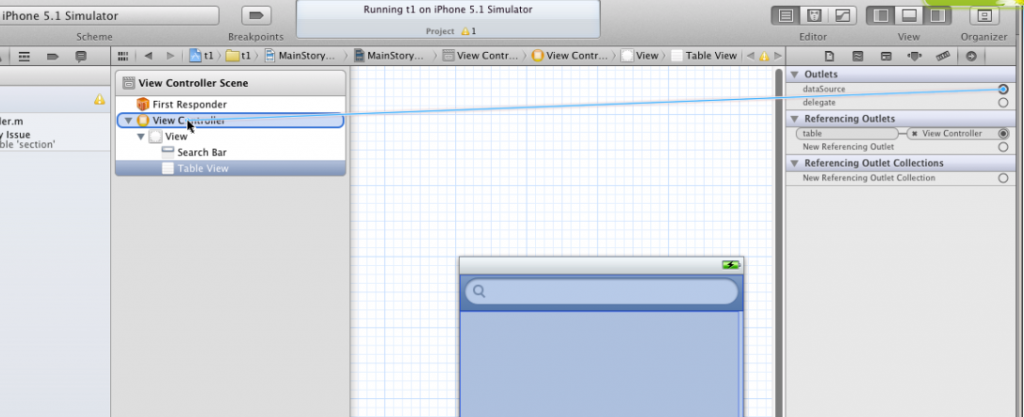1024x417 pixels.
Task: Toggle the Breakpoints button in the toolbar
Action: (x=256, y=16)
